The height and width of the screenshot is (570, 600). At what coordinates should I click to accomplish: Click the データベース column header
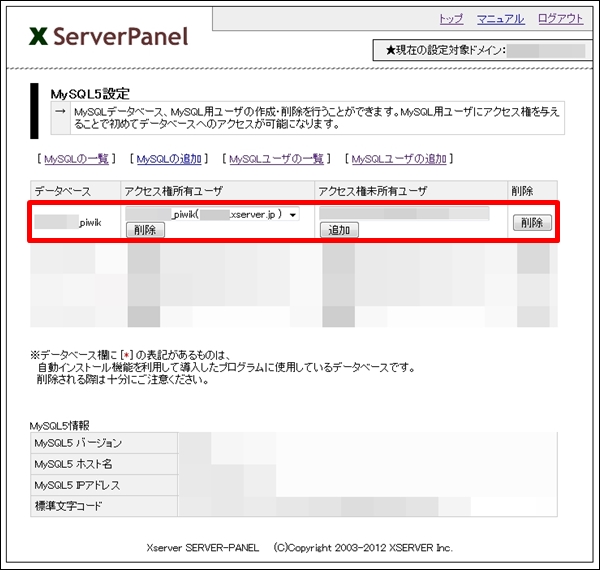[75, 191]
